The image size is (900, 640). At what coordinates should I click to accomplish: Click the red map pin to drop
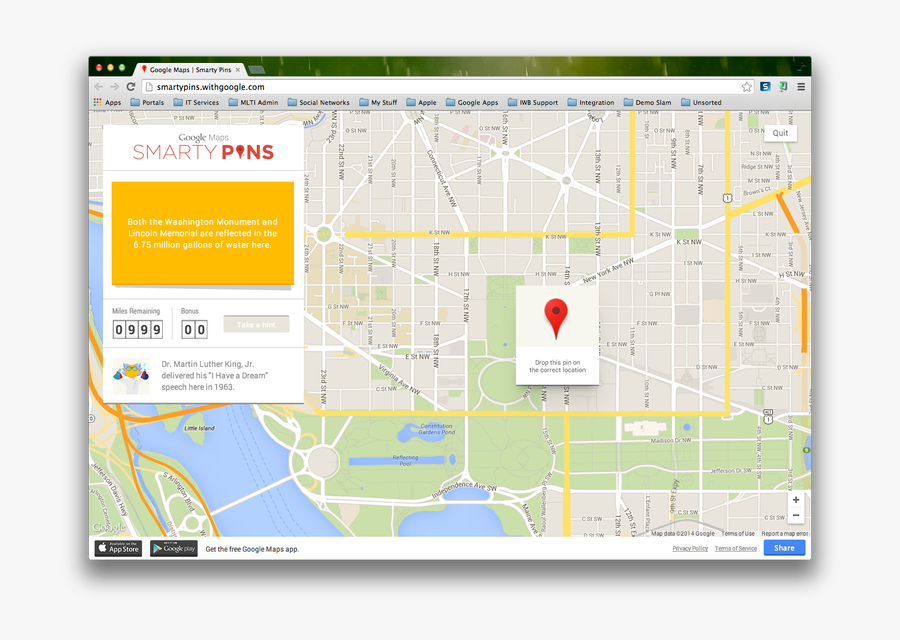pos(556,318)
